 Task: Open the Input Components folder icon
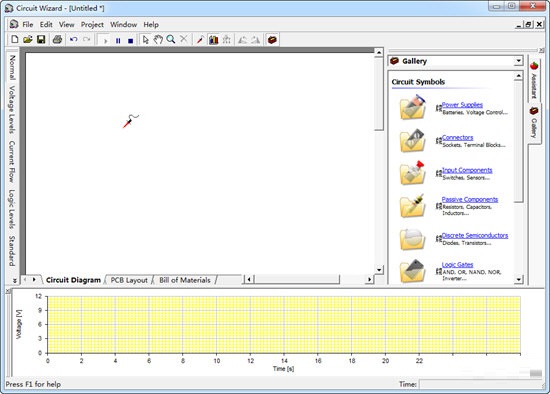pos(412,173)
